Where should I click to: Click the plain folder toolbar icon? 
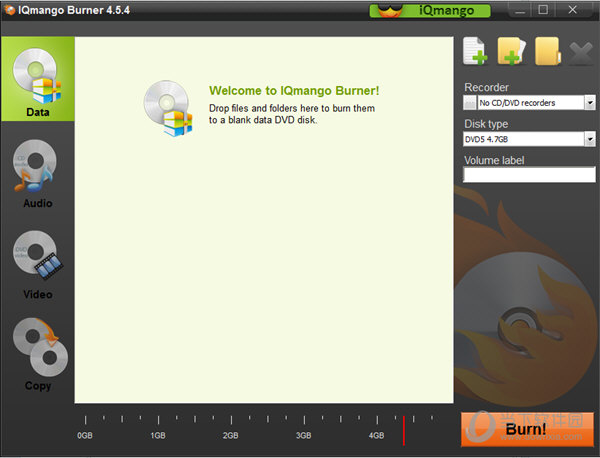point(548,51)
